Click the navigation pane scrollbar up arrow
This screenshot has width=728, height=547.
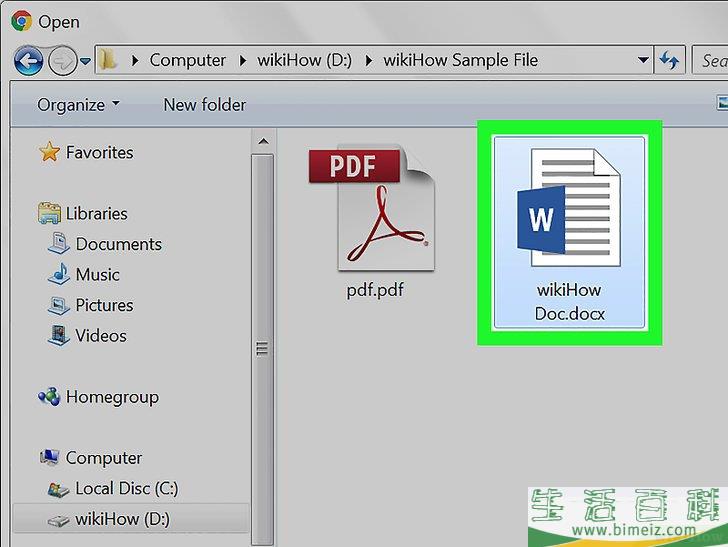263,140
